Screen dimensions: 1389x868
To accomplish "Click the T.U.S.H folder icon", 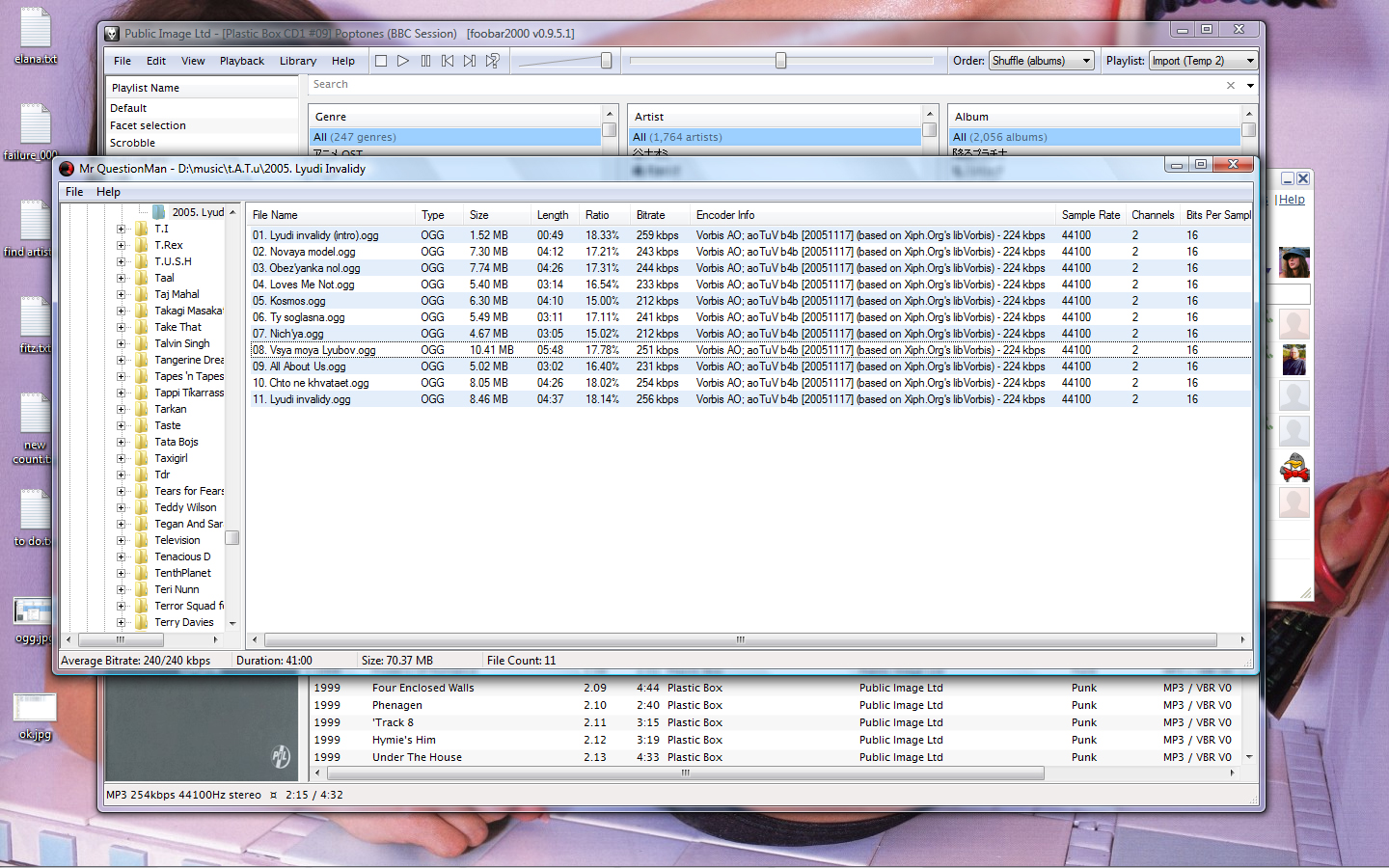I will coord(142,261).
